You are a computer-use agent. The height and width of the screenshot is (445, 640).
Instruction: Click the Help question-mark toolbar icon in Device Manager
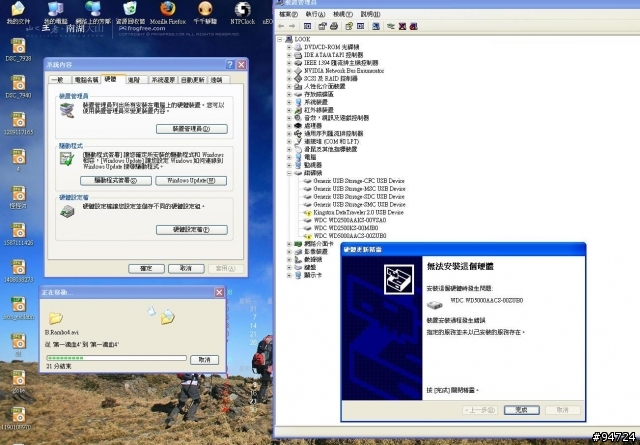(x=349, y=26)
